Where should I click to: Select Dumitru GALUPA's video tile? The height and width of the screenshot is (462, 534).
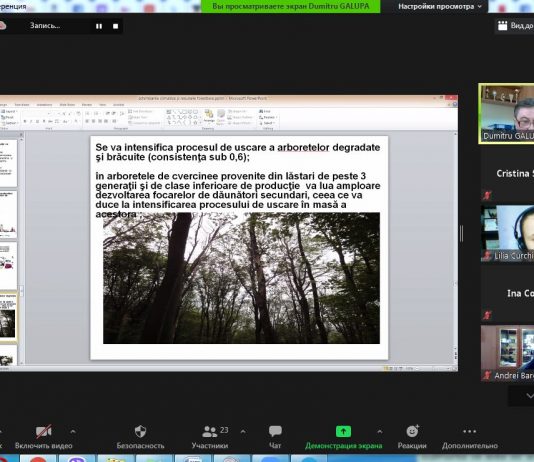click(507, 113)
